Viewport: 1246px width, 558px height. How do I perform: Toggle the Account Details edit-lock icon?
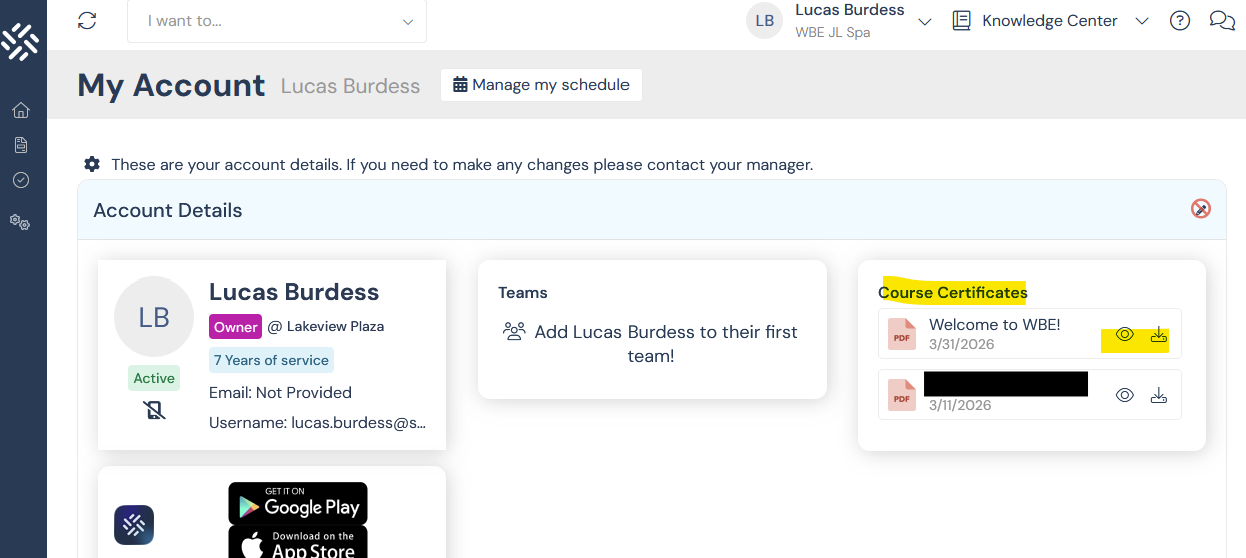pyautogui.click(x=1200, y=209)
